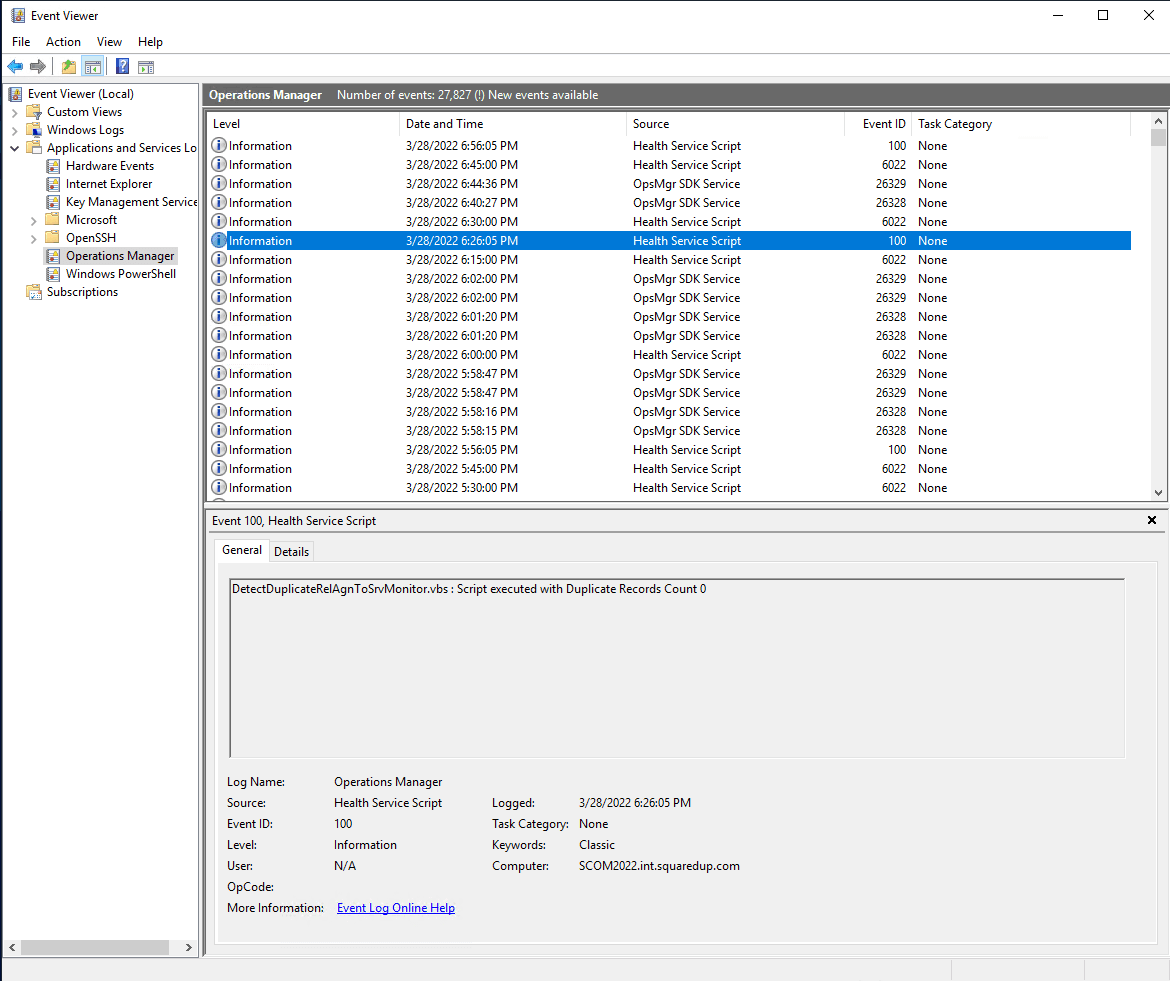This screenshot has width=1170, height=981.
Task: Select the Hardware Events log
Action: pyautogui.click(x=109, y=166)
